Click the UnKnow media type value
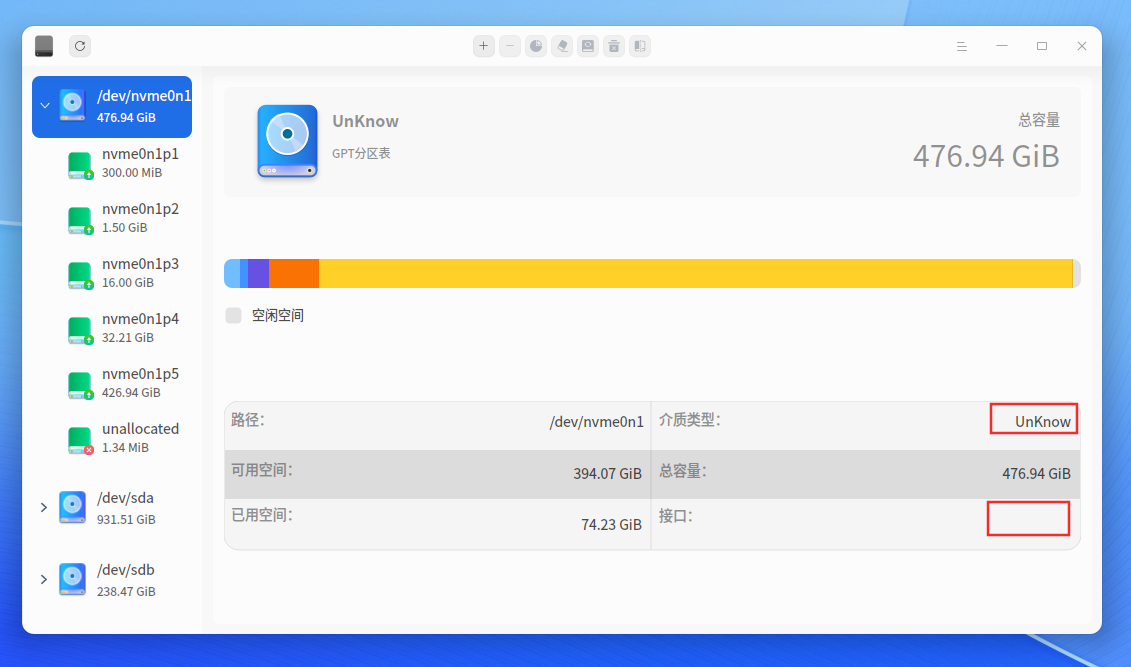 pos(1042,422)
